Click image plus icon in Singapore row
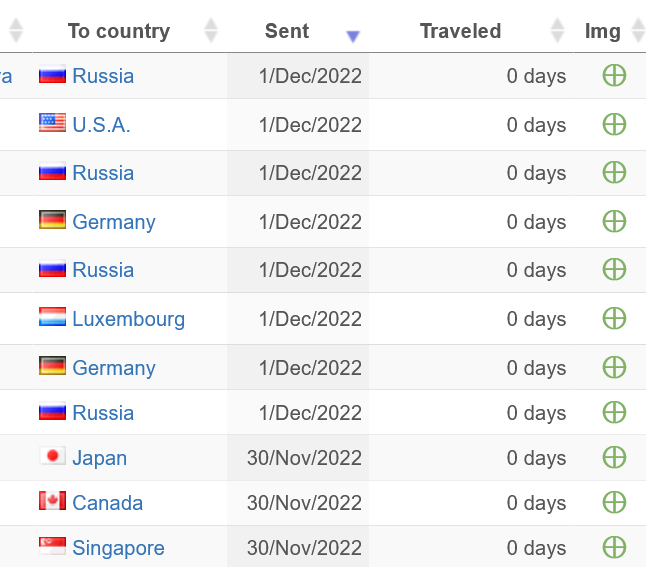The image size is (651, 572). coord(614,547)
